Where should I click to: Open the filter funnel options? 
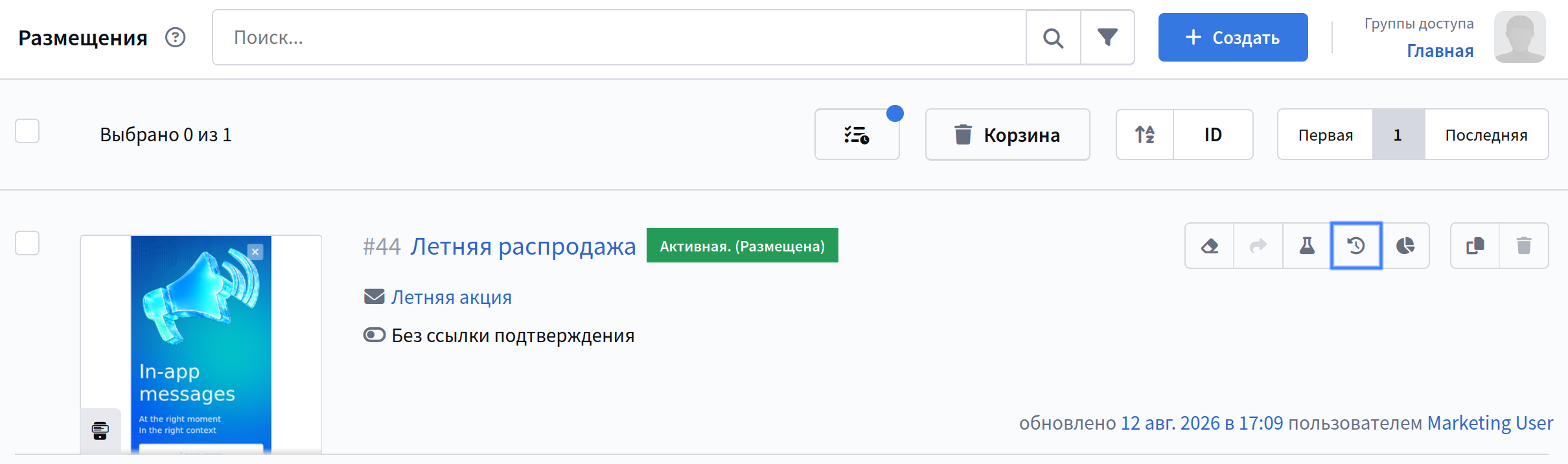point(1107,38)
